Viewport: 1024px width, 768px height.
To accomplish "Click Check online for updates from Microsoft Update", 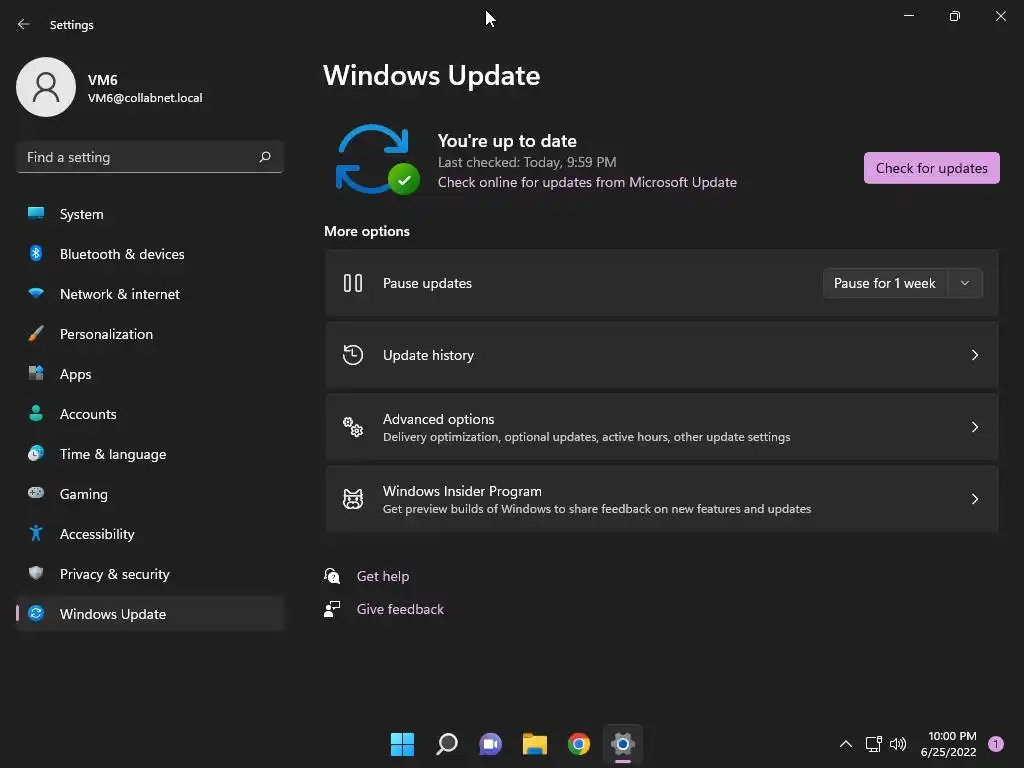I will point(587,182).
